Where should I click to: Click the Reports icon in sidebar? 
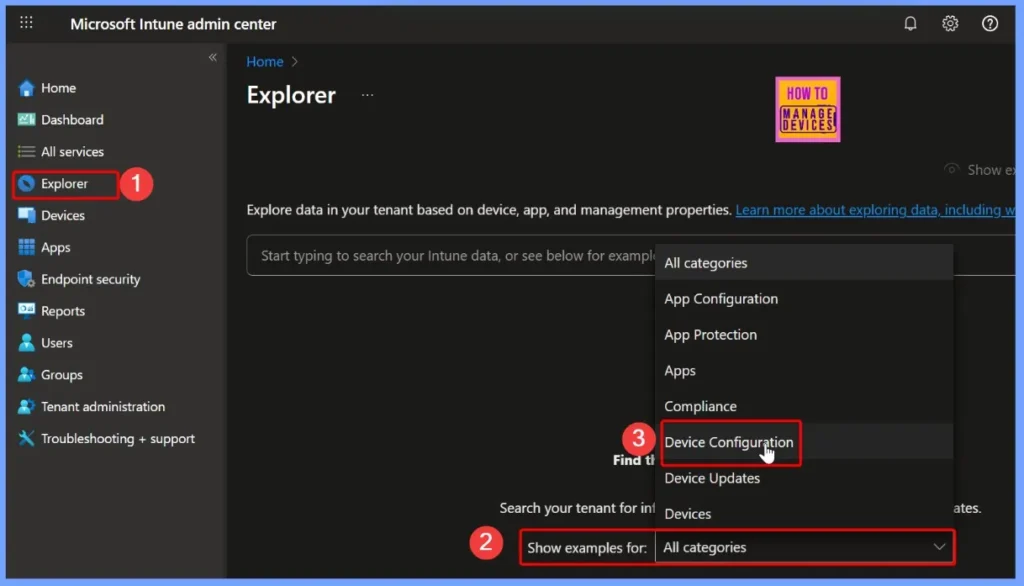pyautogui.click(x=26, y=310)
